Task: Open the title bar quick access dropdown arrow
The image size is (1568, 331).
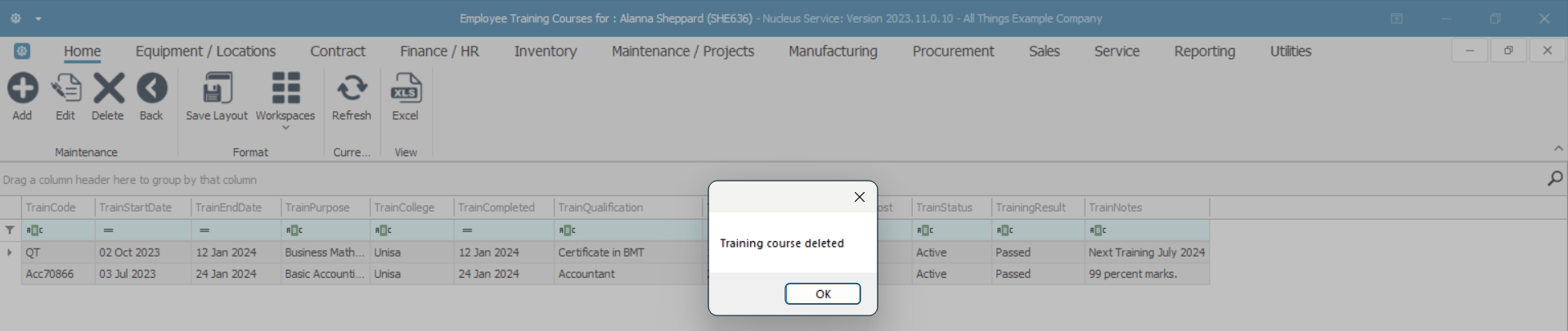Action: (x=38, y=19)
